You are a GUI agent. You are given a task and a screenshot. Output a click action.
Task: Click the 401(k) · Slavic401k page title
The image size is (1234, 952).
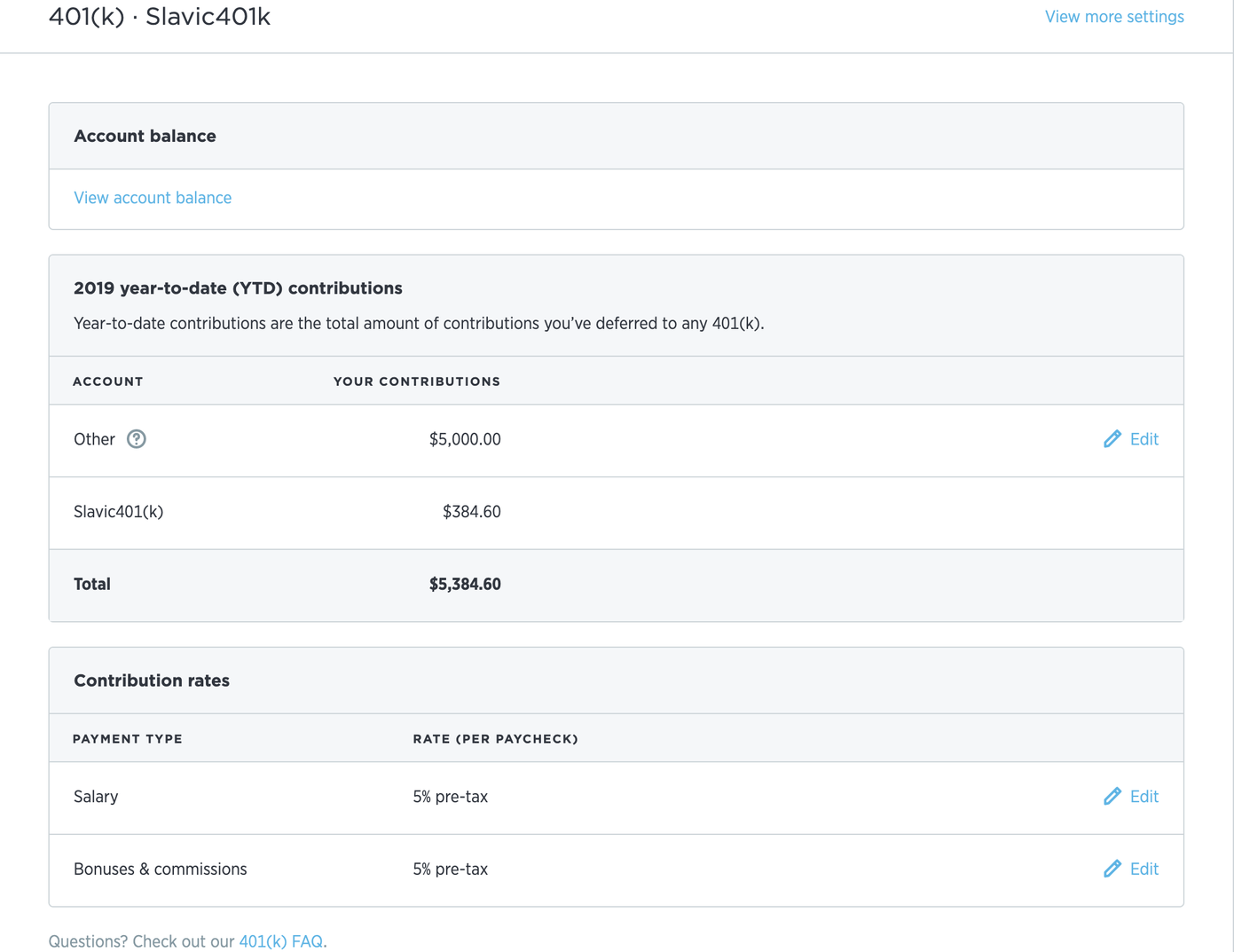coord(160,17)
